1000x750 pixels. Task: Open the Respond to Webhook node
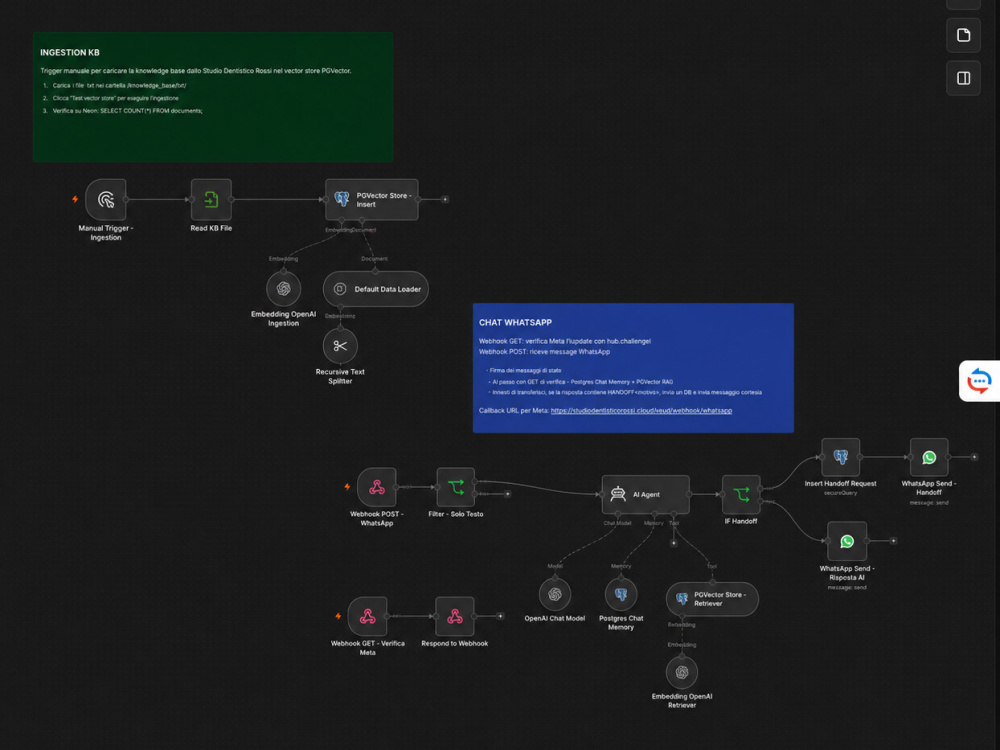(455, 617)
